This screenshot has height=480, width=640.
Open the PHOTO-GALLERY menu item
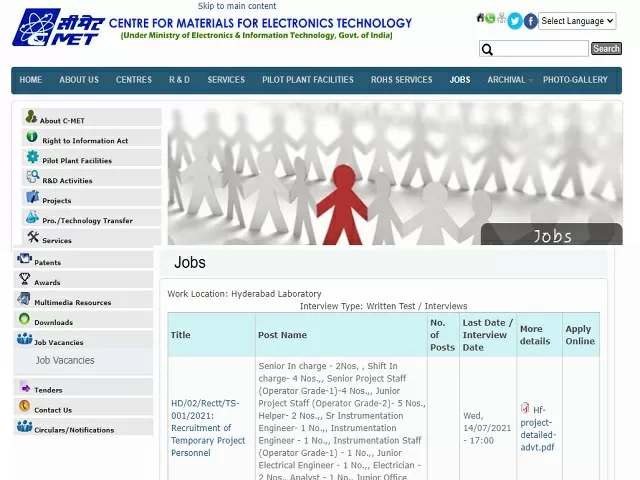tap(575, 80)
